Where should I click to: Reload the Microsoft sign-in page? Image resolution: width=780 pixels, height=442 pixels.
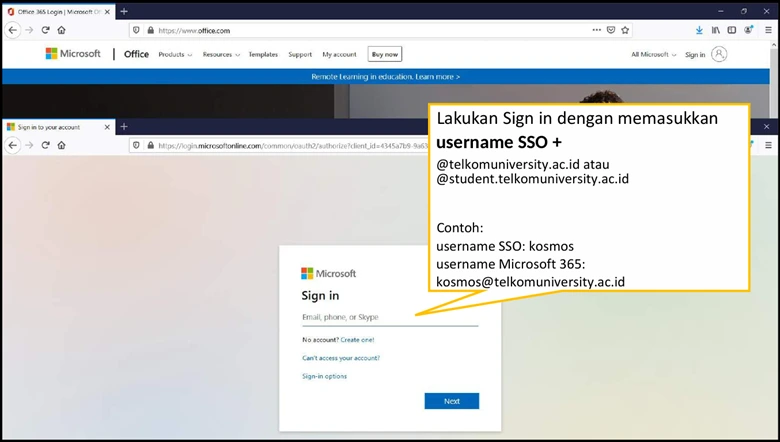[45, 145]
